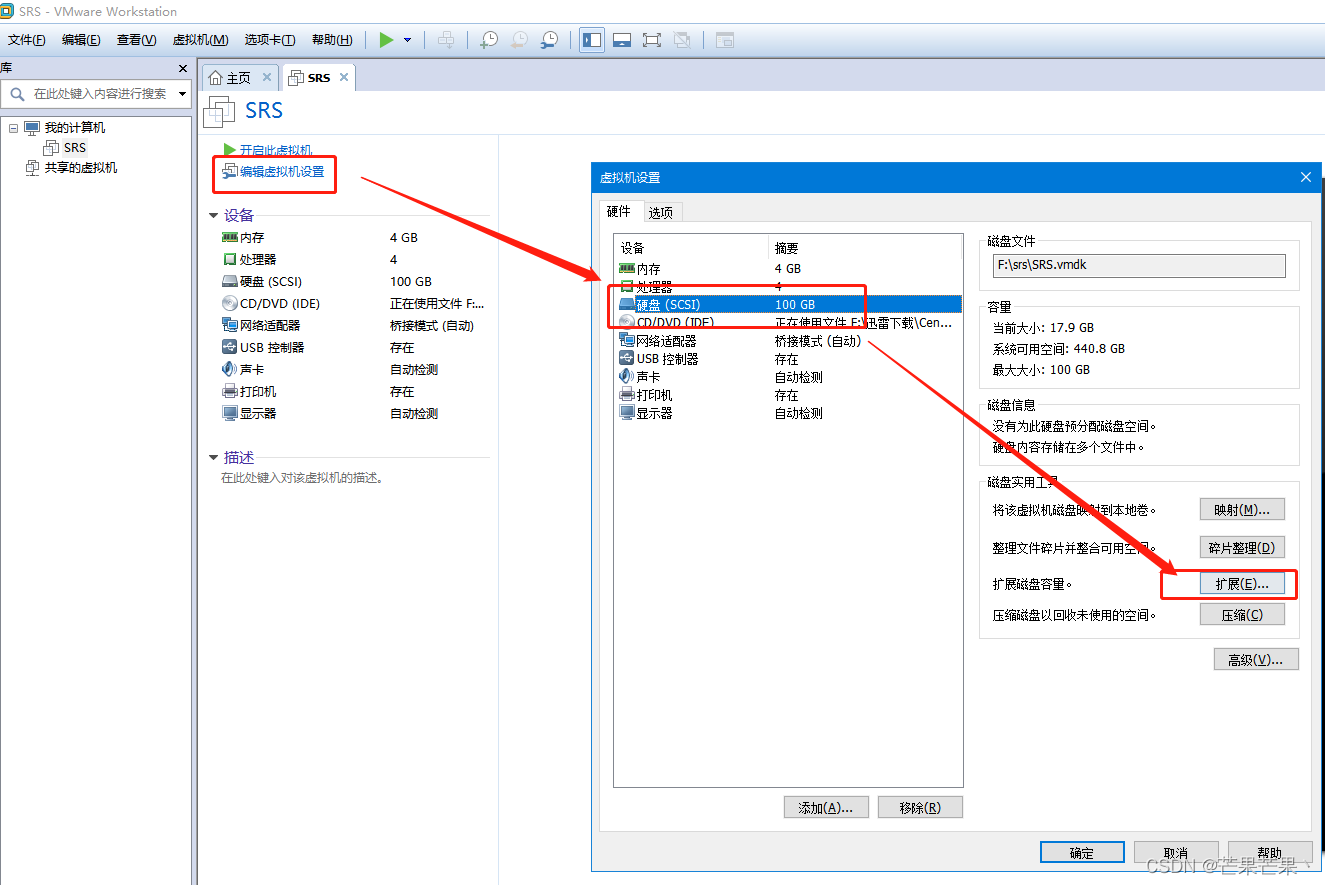This screenshot has height=885, width=1325.
Task: Click the send Ctrl+Alt+Del toolbar icon
Action: coord(446,40)
